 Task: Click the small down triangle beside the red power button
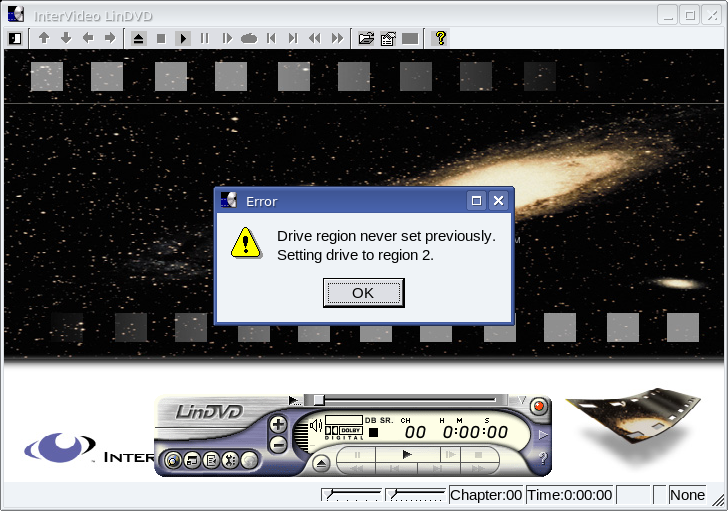click(x=522, y=399)
